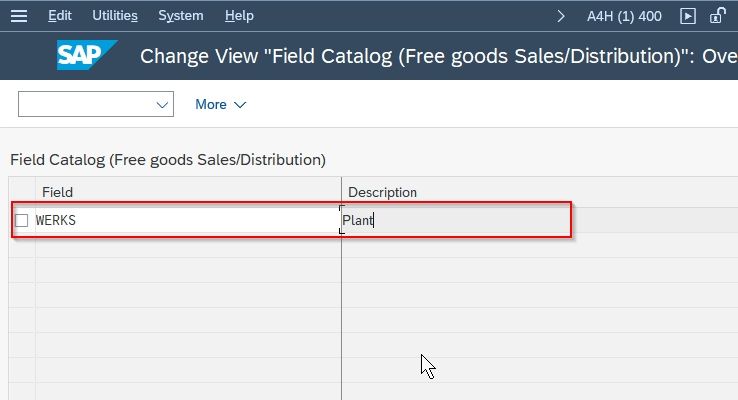Tick the WERKS row checkbox

(x=22, y=220)
